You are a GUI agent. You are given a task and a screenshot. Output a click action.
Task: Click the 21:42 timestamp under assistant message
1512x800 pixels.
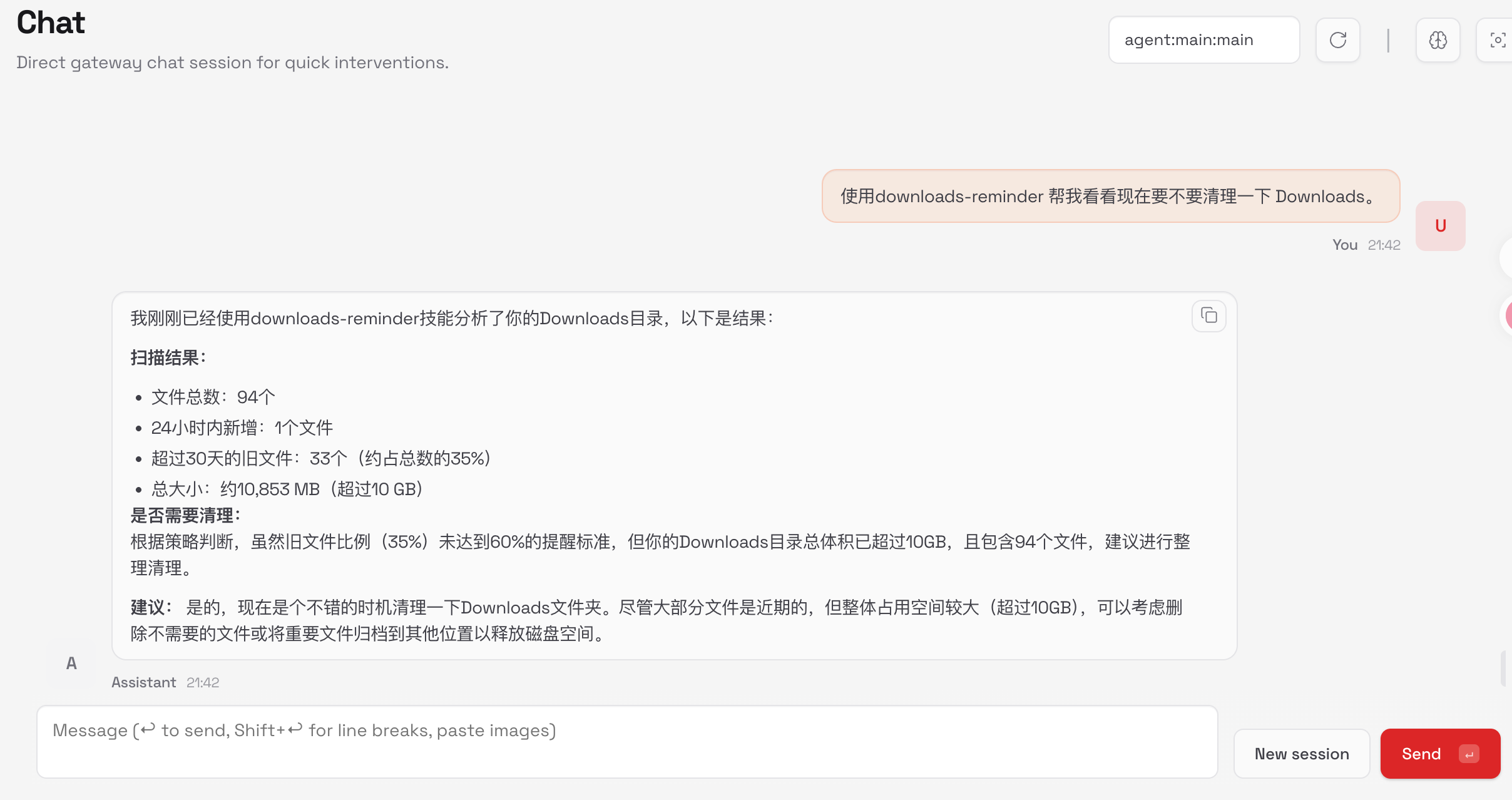point(203,682)
